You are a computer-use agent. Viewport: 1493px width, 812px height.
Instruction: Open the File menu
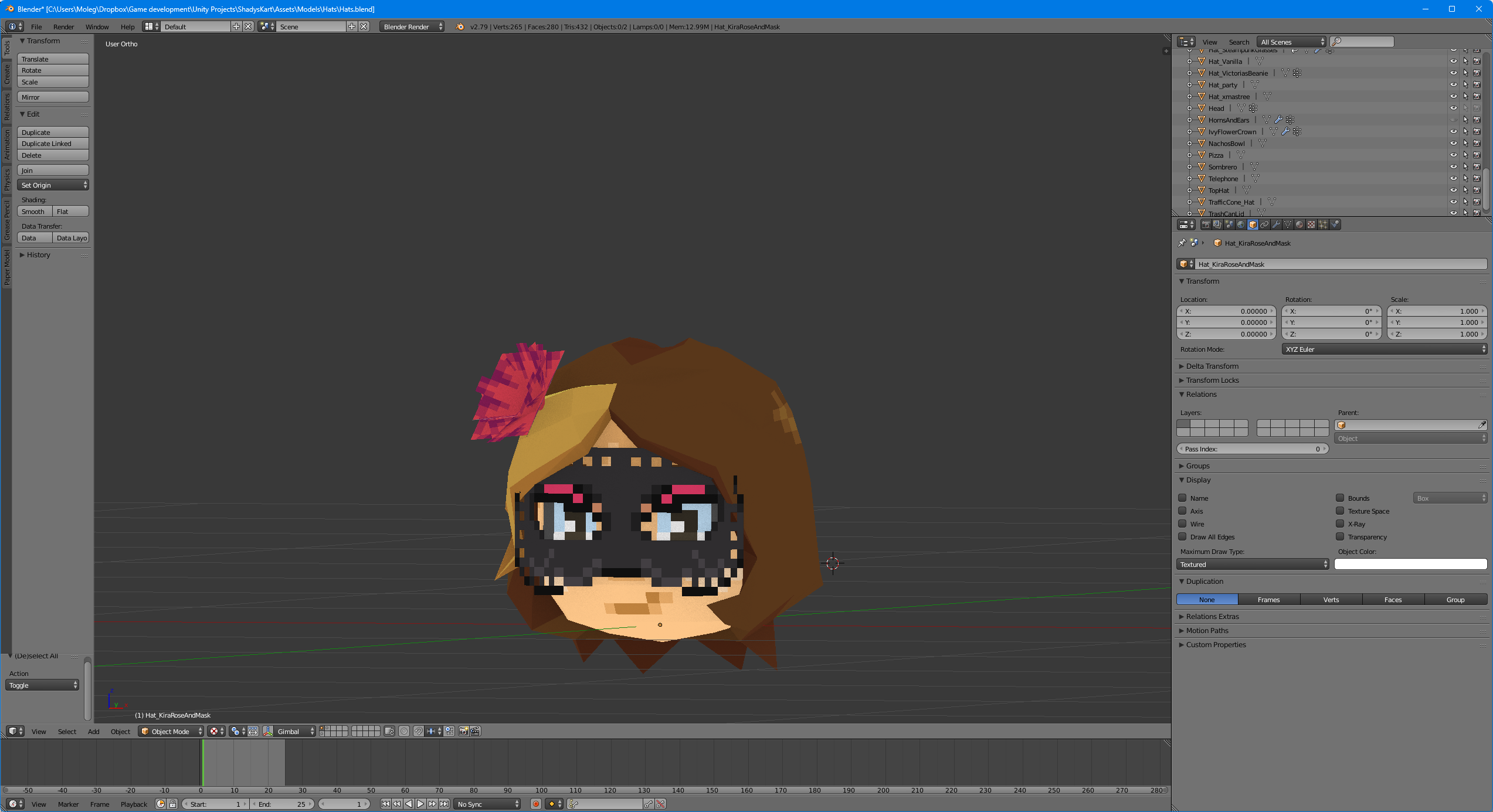coord(36,26)
